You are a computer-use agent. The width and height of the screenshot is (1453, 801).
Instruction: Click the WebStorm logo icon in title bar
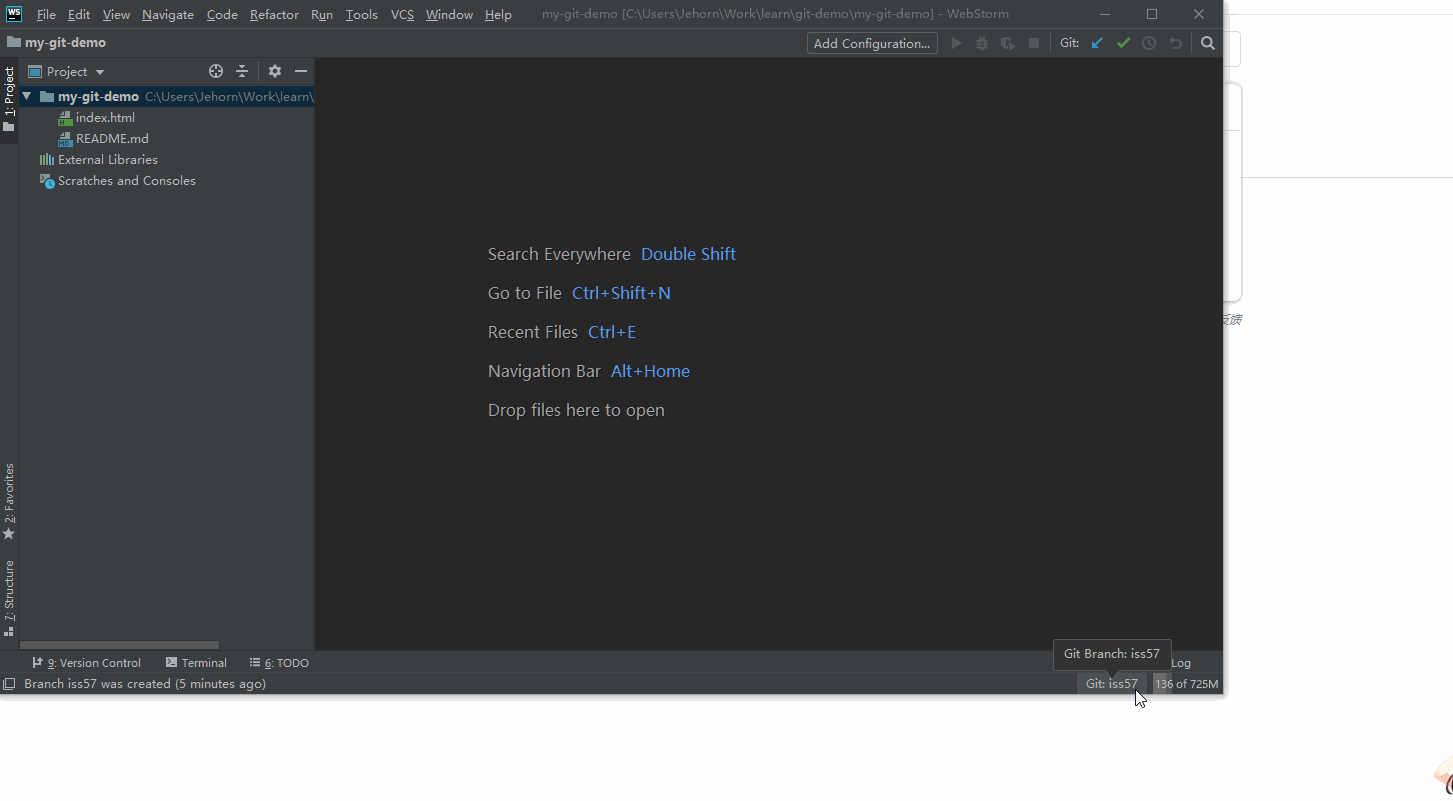[14, 13]
